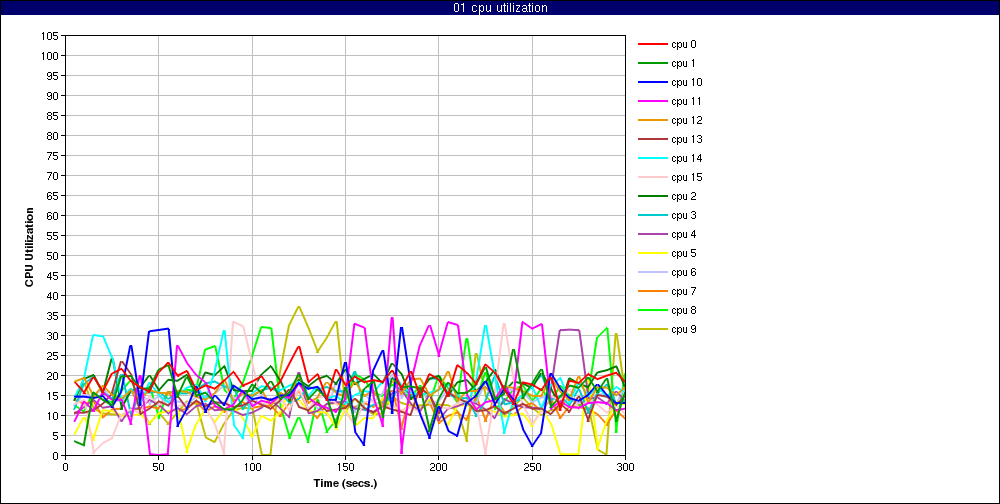Select the 'cpu 1' legend label

pyautogui.click(x=684, y=63)
